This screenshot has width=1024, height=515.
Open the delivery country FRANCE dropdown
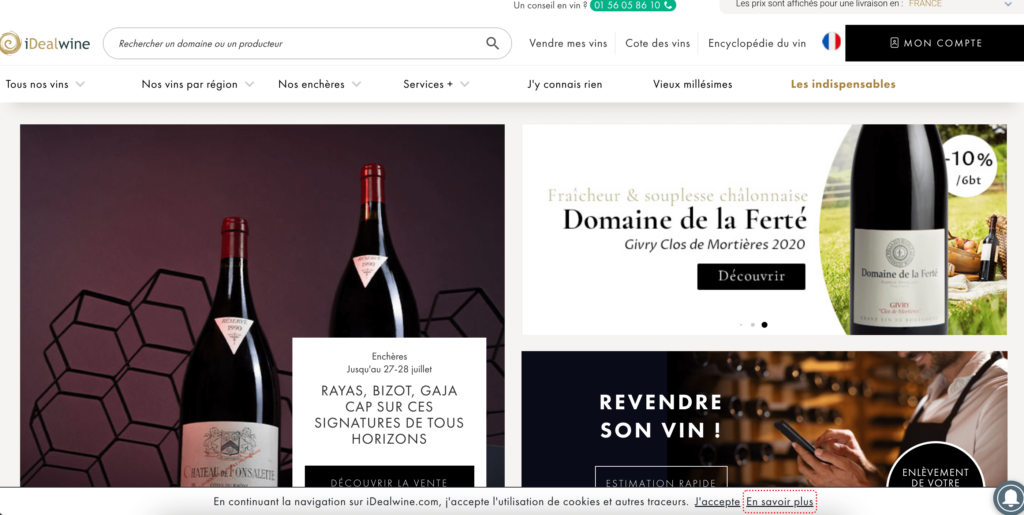click(x=872, y=5)
